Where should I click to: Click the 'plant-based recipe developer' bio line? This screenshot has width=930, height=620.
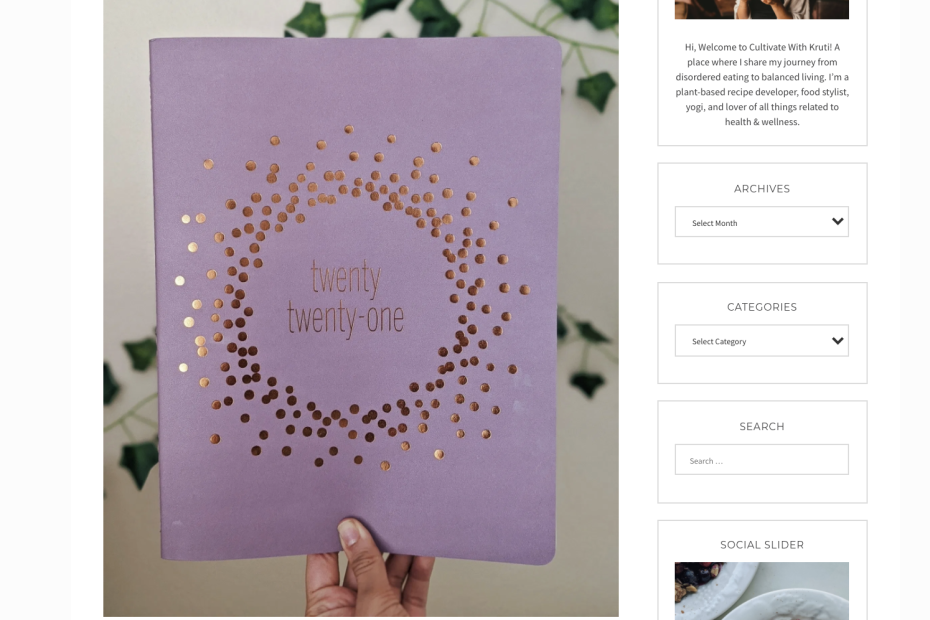click(x=762, y=92)
